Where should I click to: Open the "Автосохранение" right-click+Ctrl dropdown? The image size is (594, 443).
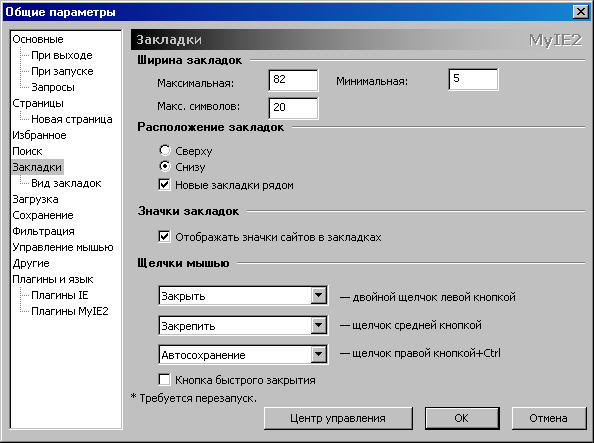click(x=243, y=355)
